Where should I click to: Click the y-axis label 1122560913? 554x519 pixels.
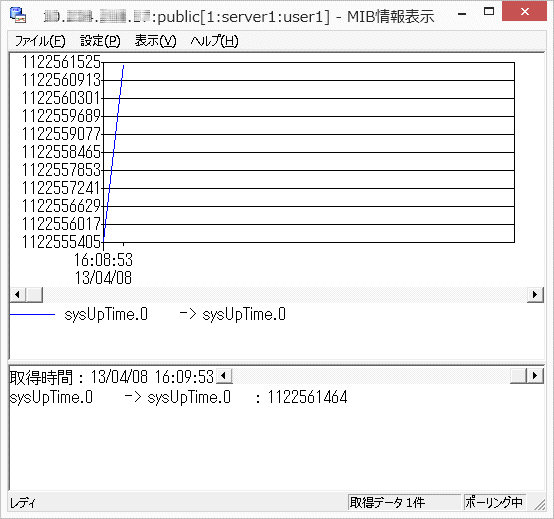(61, 80)
